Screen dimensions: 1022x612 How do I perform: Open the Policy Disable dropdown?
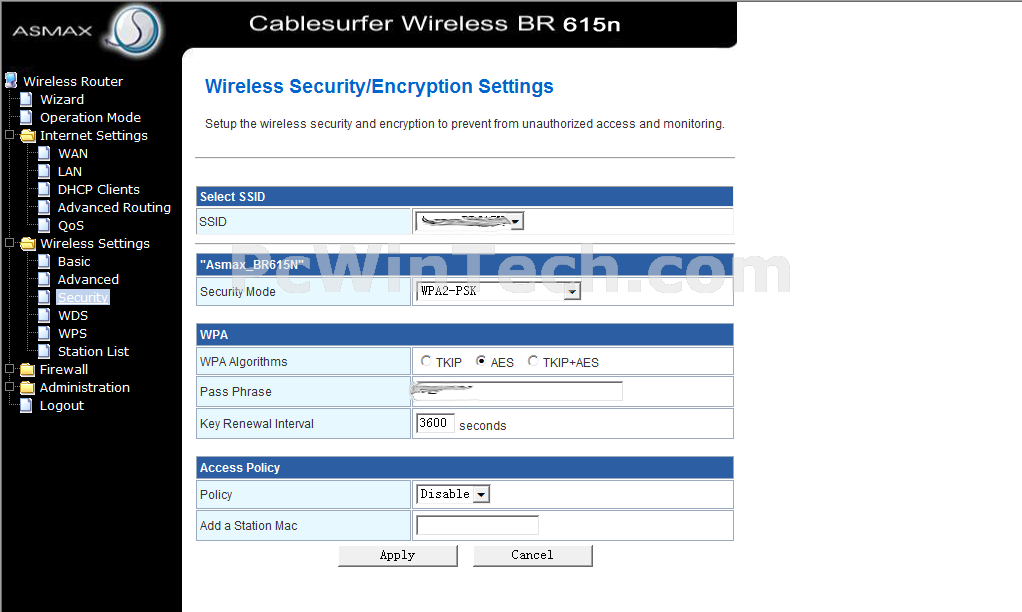click(453, 494)
